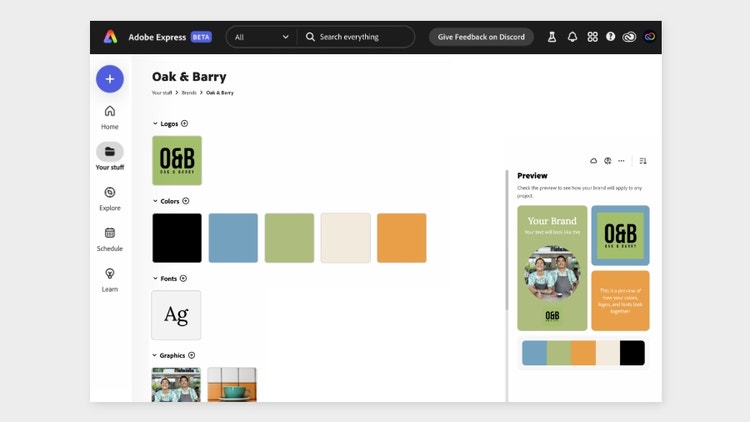Open the help question mark icon
750x422 pixels.
(610, 36)
